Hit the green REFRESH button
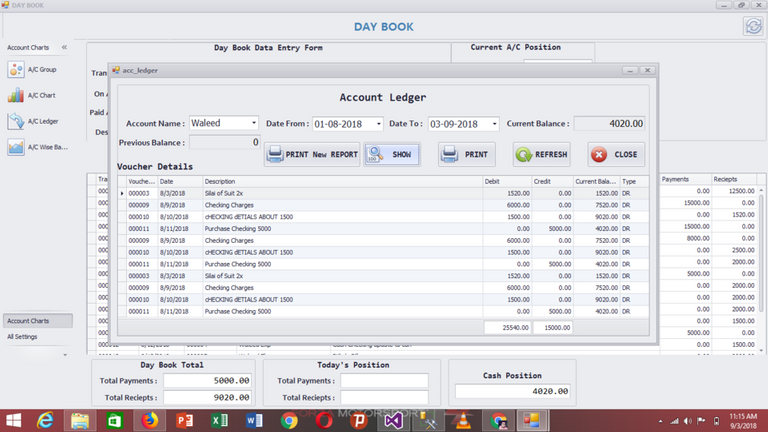 (541, 155)
